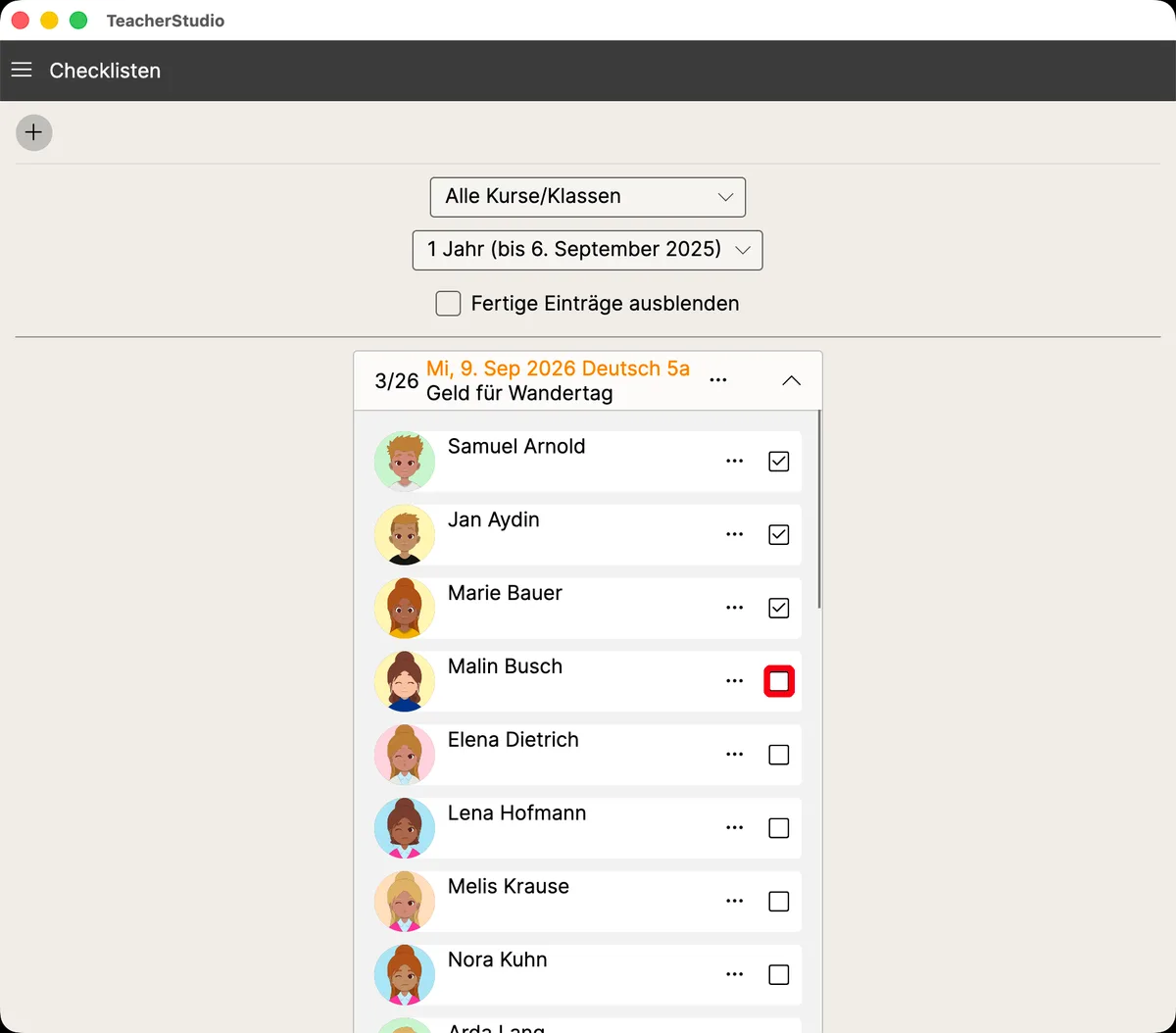Image resolution: width=1176 pixels, height=1033 pixels.
Task: Click the Geld für Wandertag title
Action: click(519, 394)
